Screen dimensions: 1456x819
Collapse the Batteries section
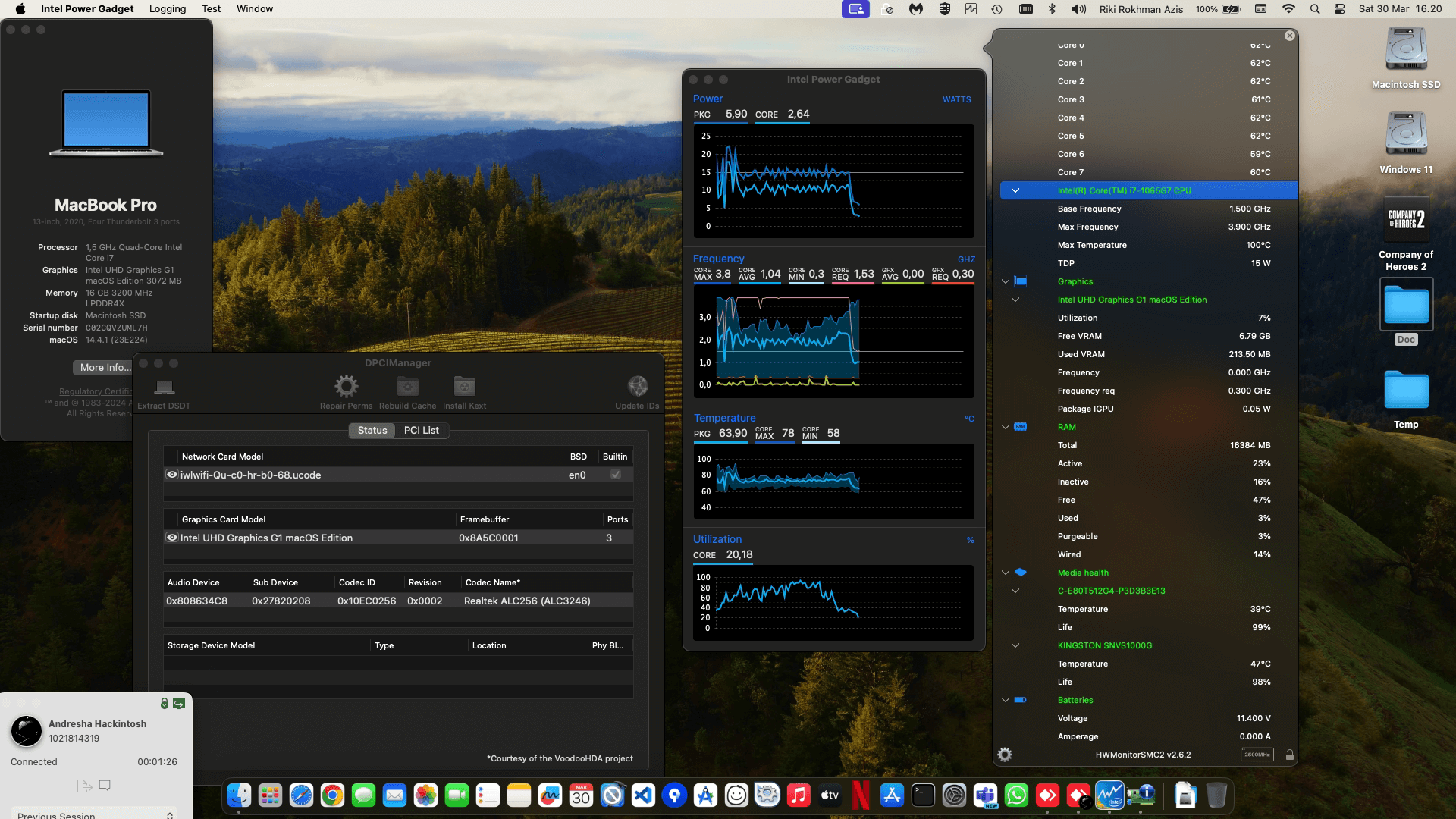(1006, 700)
